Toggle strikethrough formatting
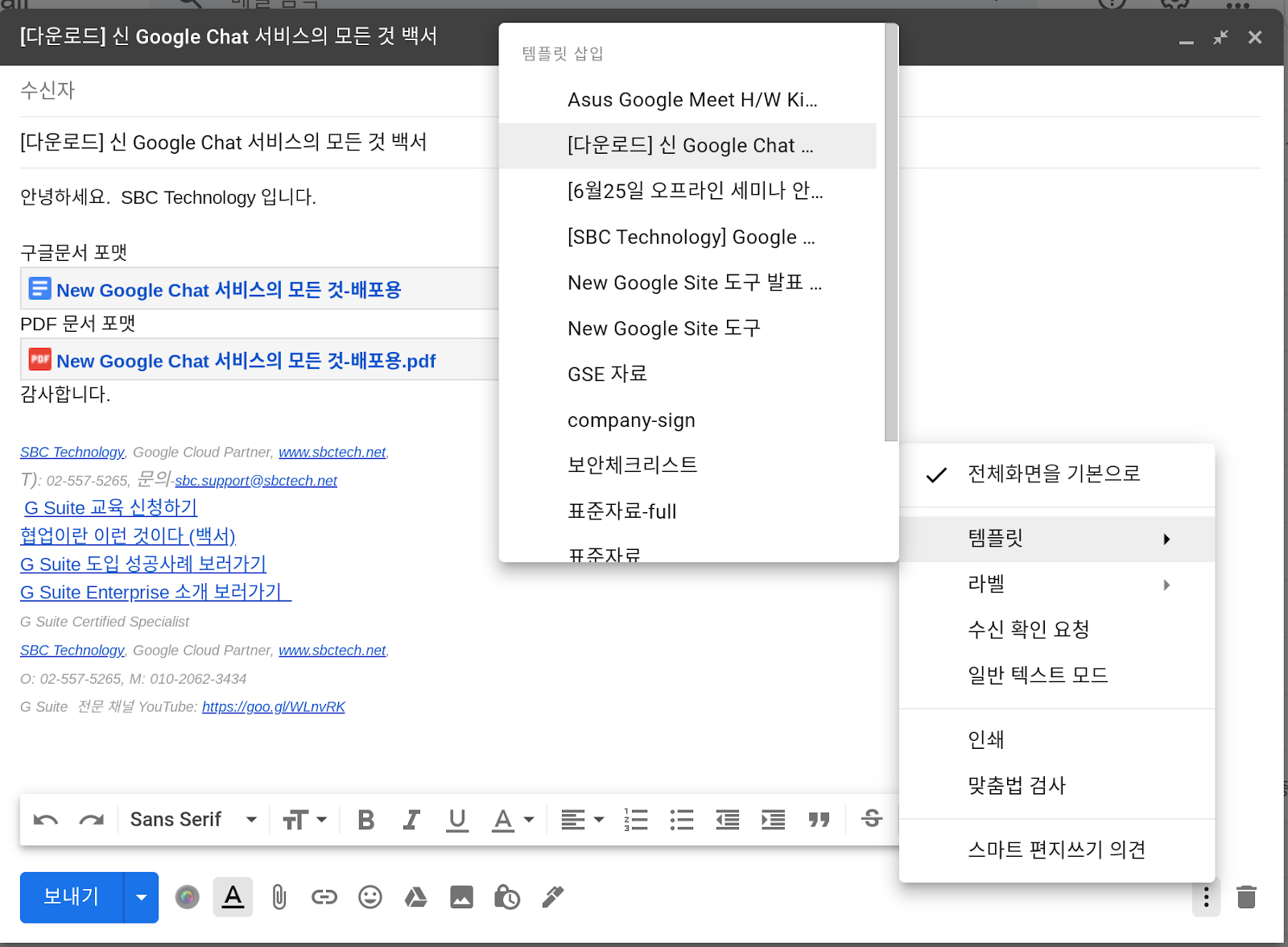Viewport: 1288px width, 947px height. tap(872, 819)
